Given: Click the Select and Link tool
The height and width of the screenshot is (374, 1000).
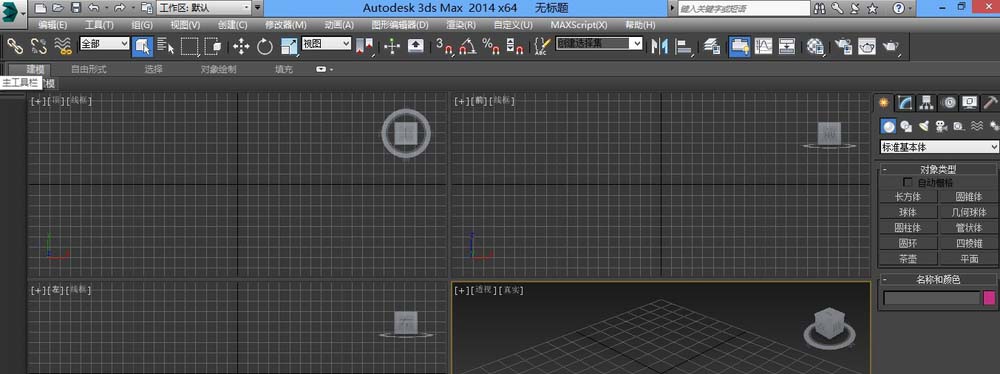Looking at the screenshot, I should point(15,46).
